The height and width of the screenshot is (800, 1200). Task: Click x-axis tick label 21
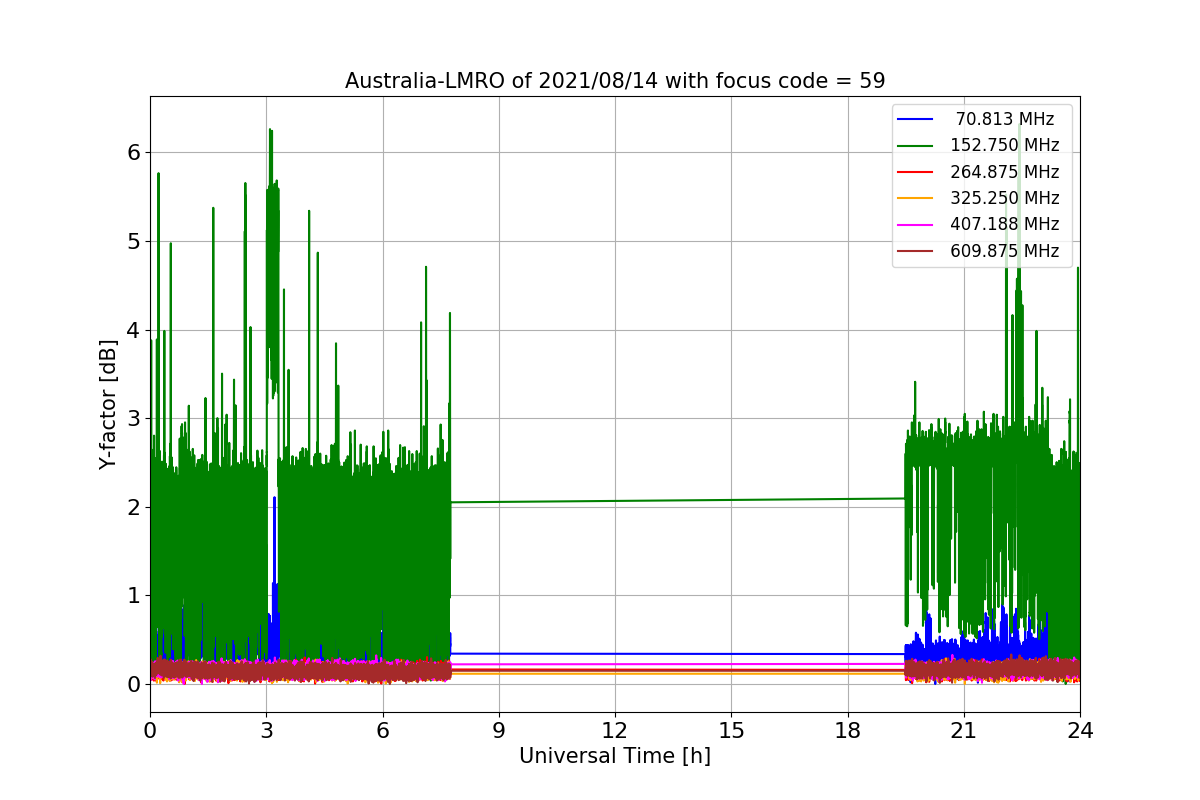click(963, 730)
